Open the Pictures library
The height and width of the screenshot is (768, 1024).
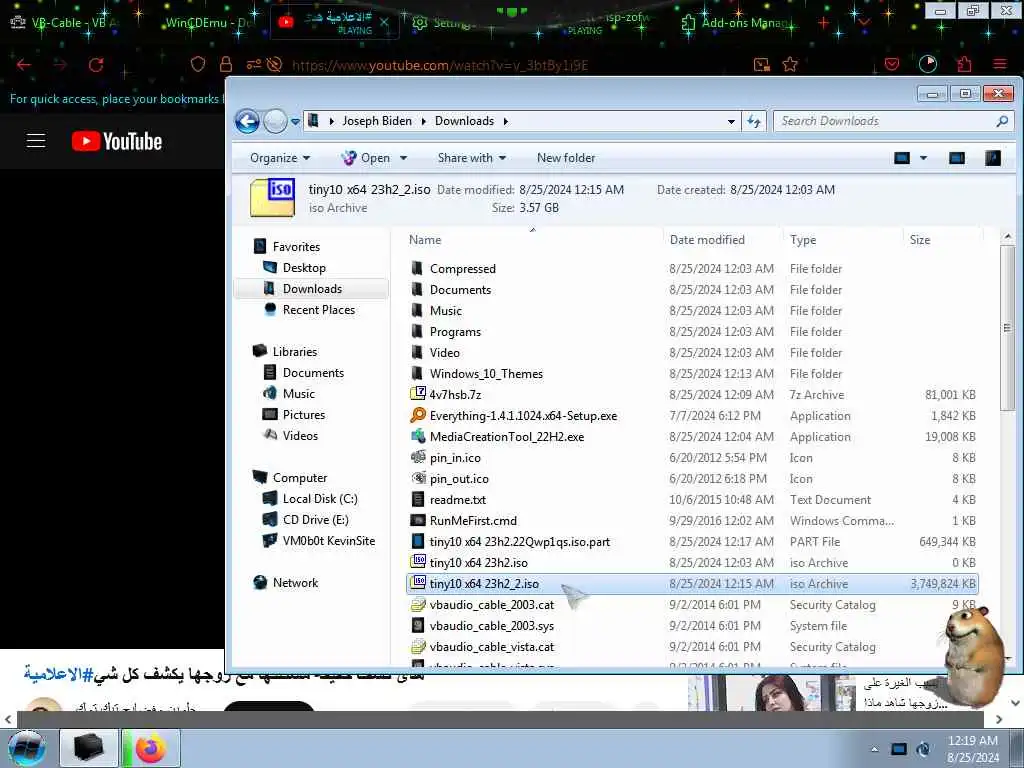(x=303, y=415)
